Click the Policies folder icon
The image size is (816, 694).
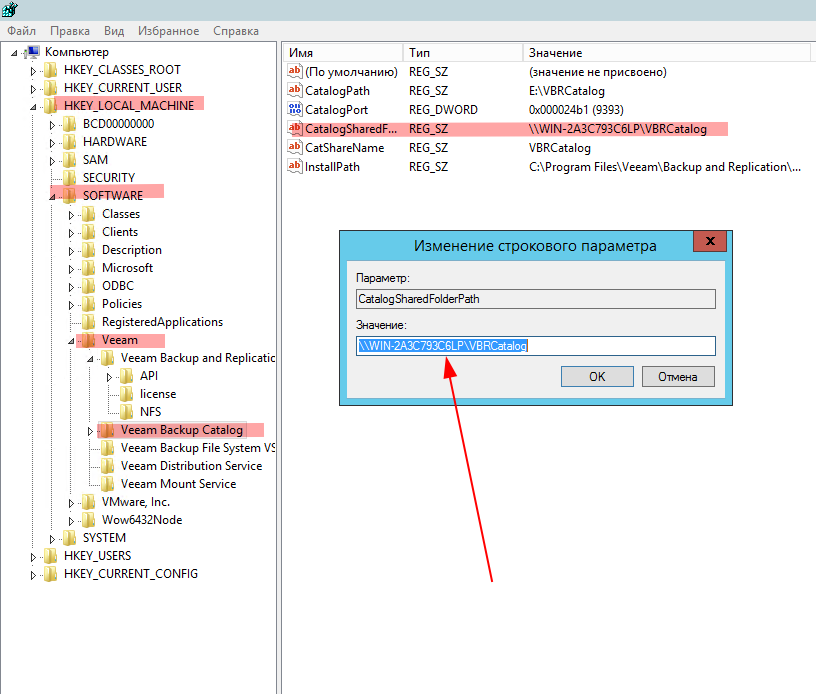[x=88, y=304]
